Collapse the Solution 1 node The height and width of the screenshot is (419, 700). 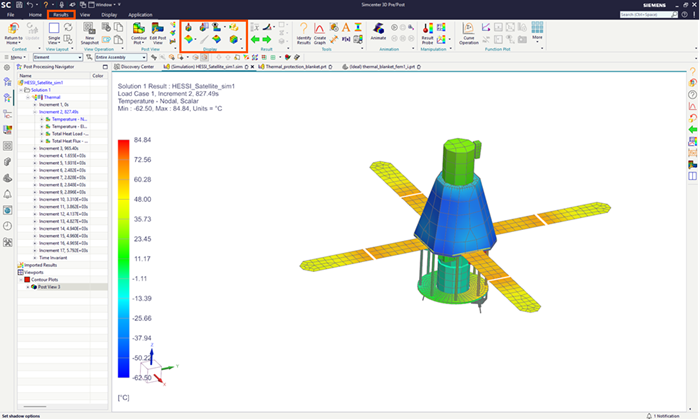[21, 90]
